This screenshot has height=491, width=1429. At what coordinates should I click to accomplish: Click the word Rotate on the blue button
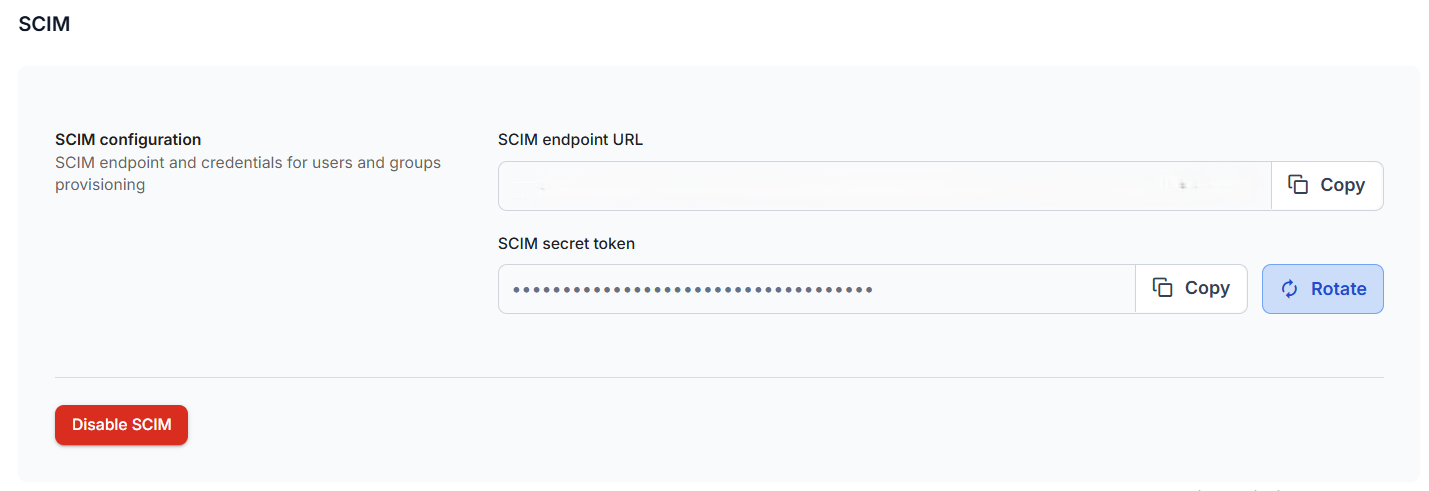(x=1338, y=289)
